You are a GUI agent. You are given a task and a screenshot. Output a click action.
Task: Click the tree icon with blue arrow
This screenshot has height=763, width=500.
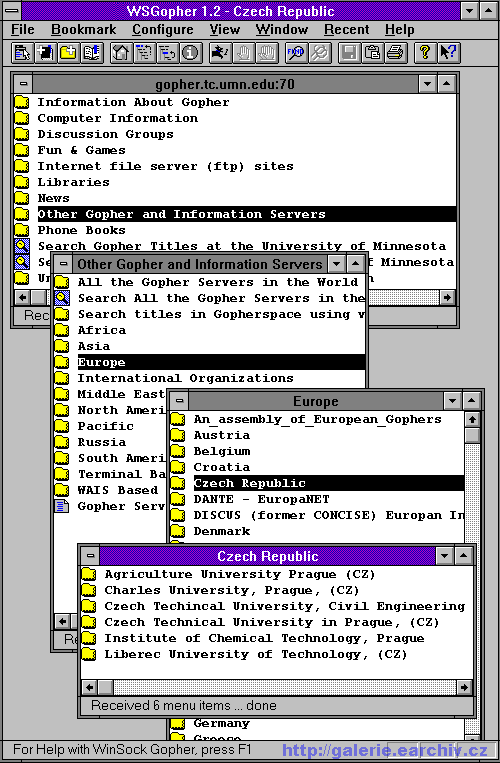pos(168,52)
